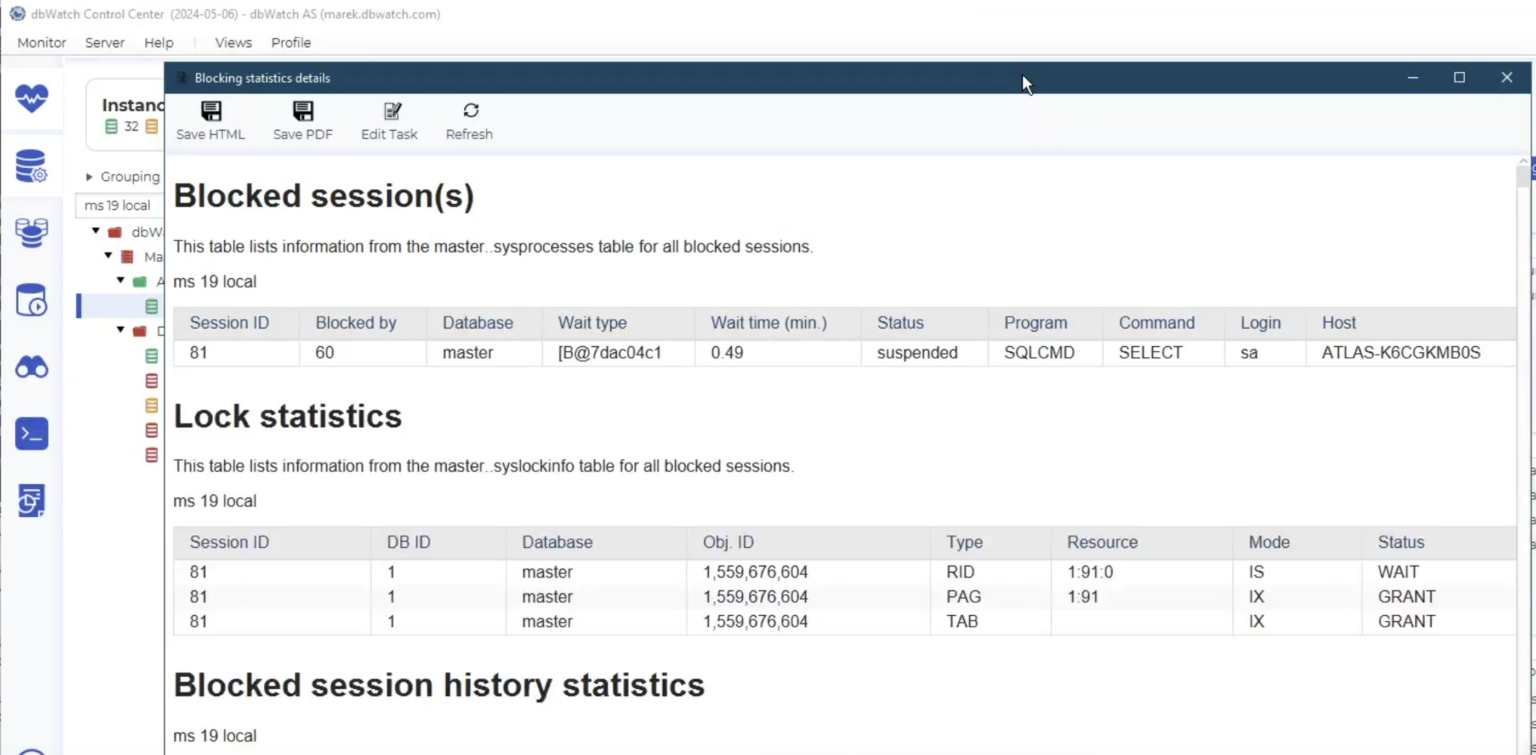Click the stacked-databases farm icon in sidebar

[x=31, y=232]
